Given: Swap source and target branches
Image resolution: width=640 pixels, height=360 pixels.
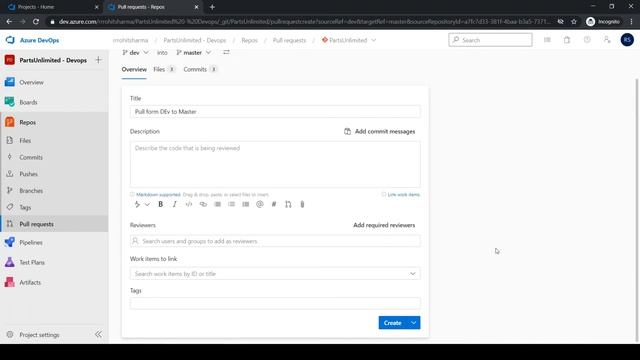Looking at the screenshot, I should tap(226, 52).
